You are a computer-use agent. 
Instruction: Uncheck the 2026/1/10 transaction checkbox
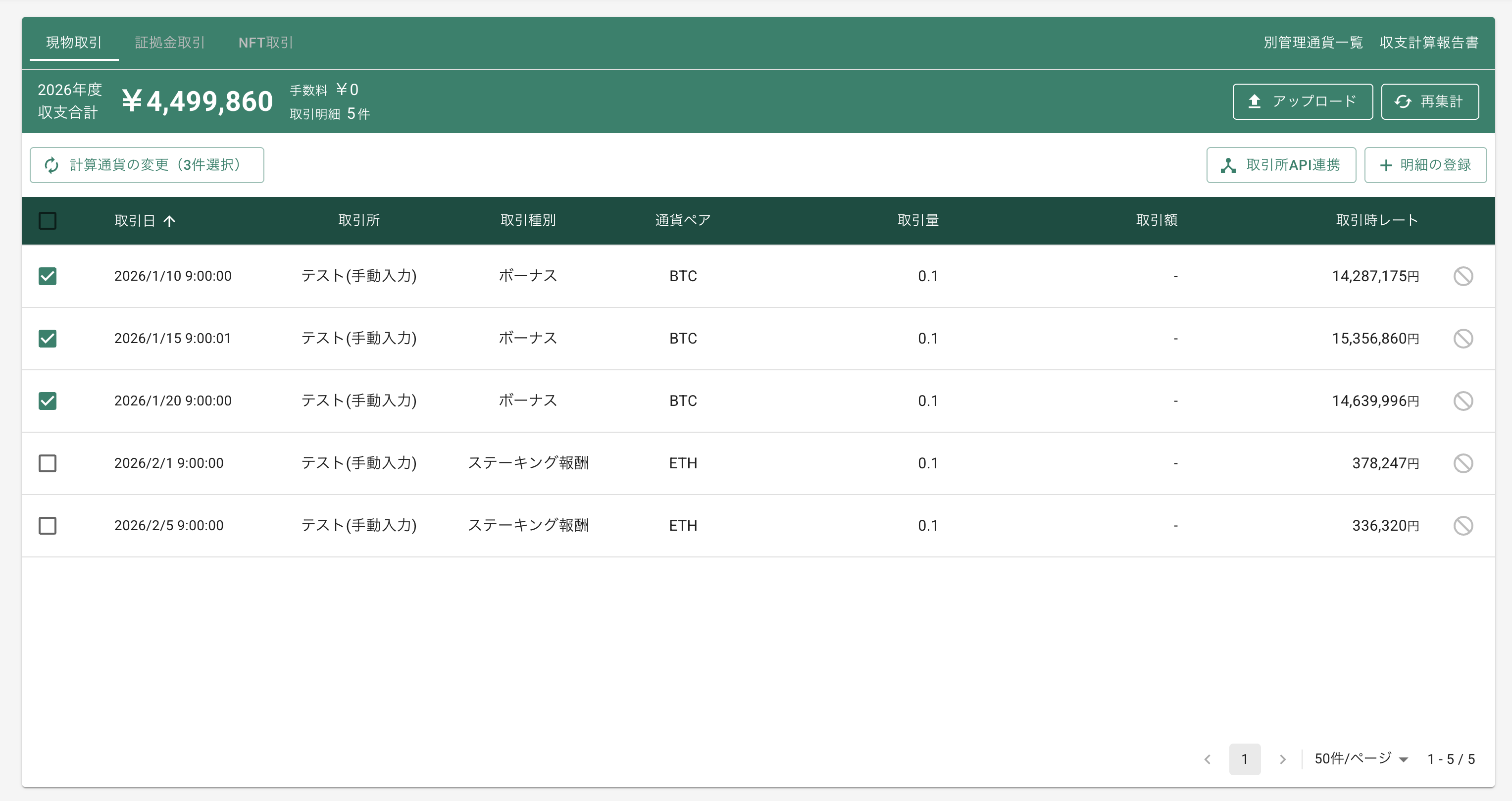48,276
